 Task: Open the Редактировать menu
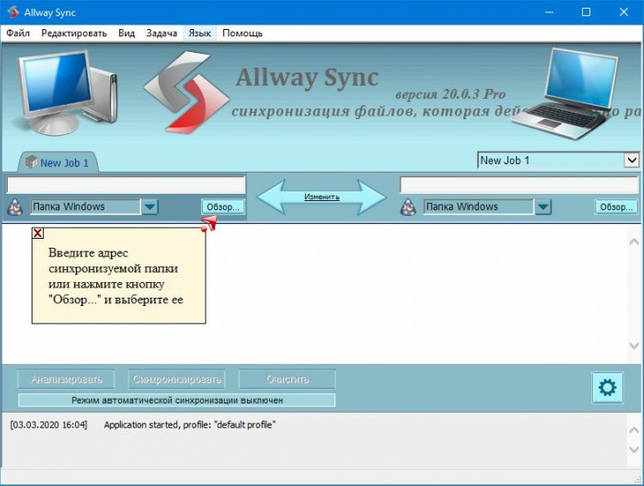(x=74, y=33)
